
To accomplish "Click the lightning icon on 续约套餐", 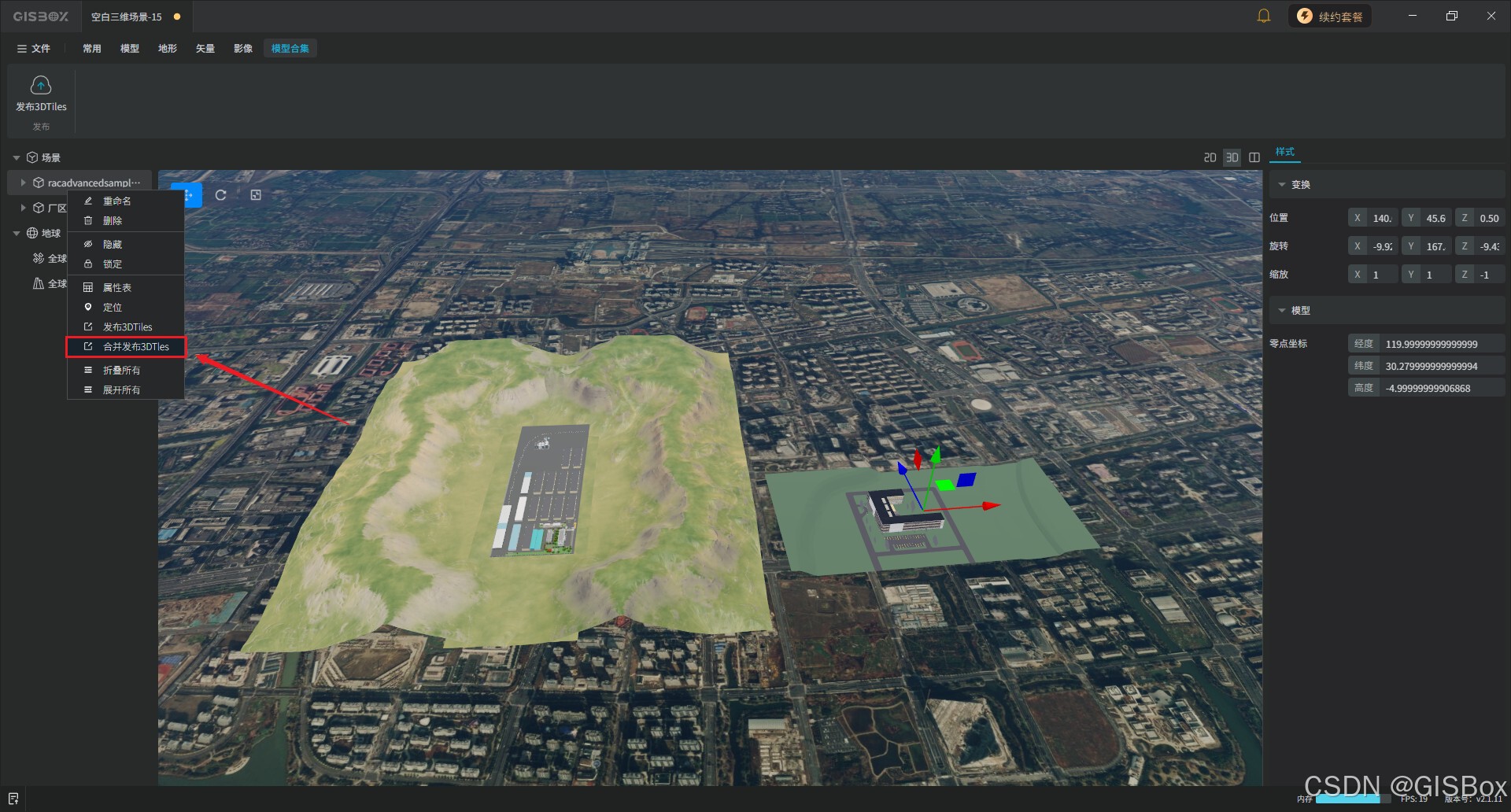I will (x=1305, y=16).
